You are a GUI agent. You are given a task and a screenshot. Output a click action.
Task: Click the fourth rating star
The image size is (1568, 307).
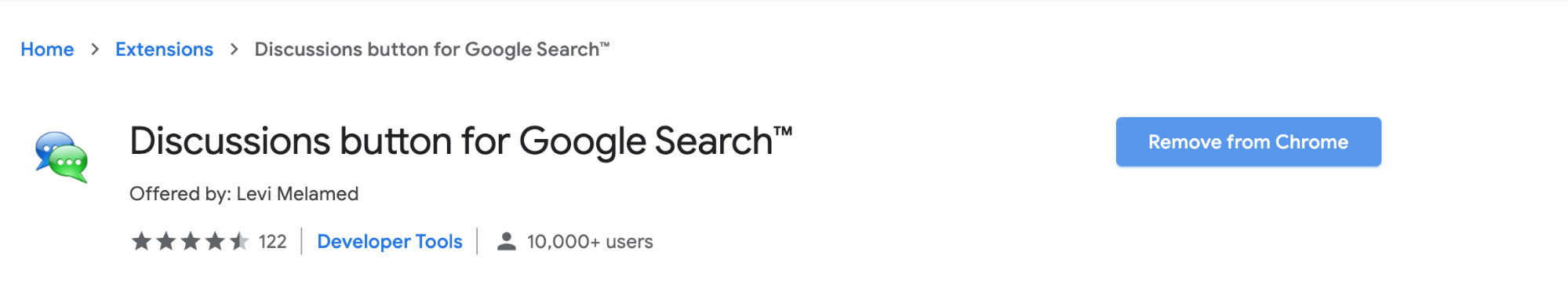click(x=215, y=241)
